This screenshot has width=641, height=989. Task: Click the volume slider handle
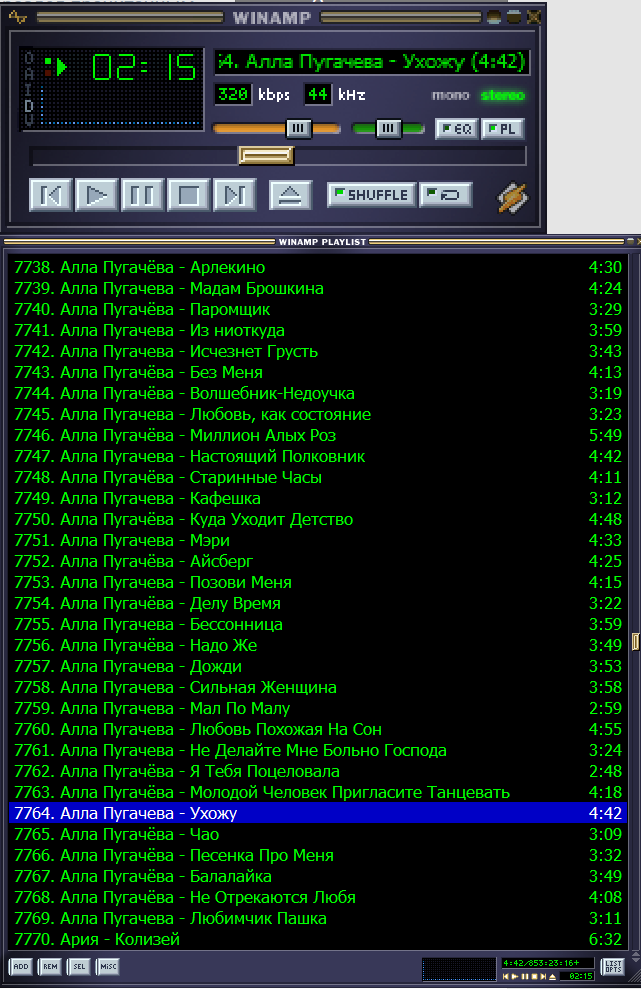298,128
